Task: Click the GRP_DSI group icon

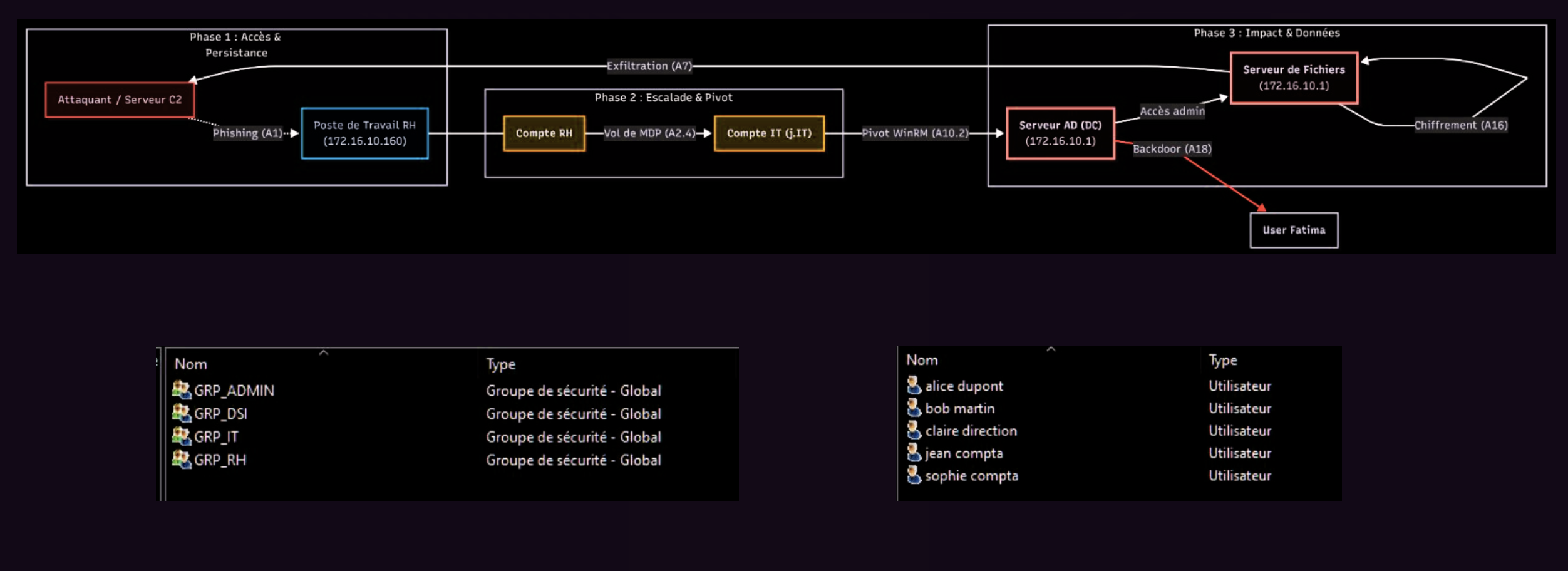Action: (x=182, y=413)
